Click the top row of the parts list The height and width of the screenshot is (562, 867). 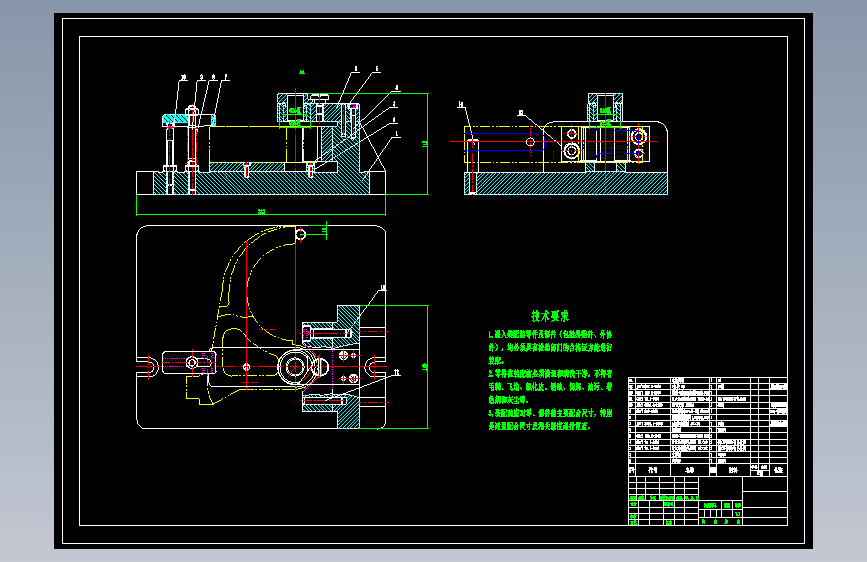pos(708,380)
